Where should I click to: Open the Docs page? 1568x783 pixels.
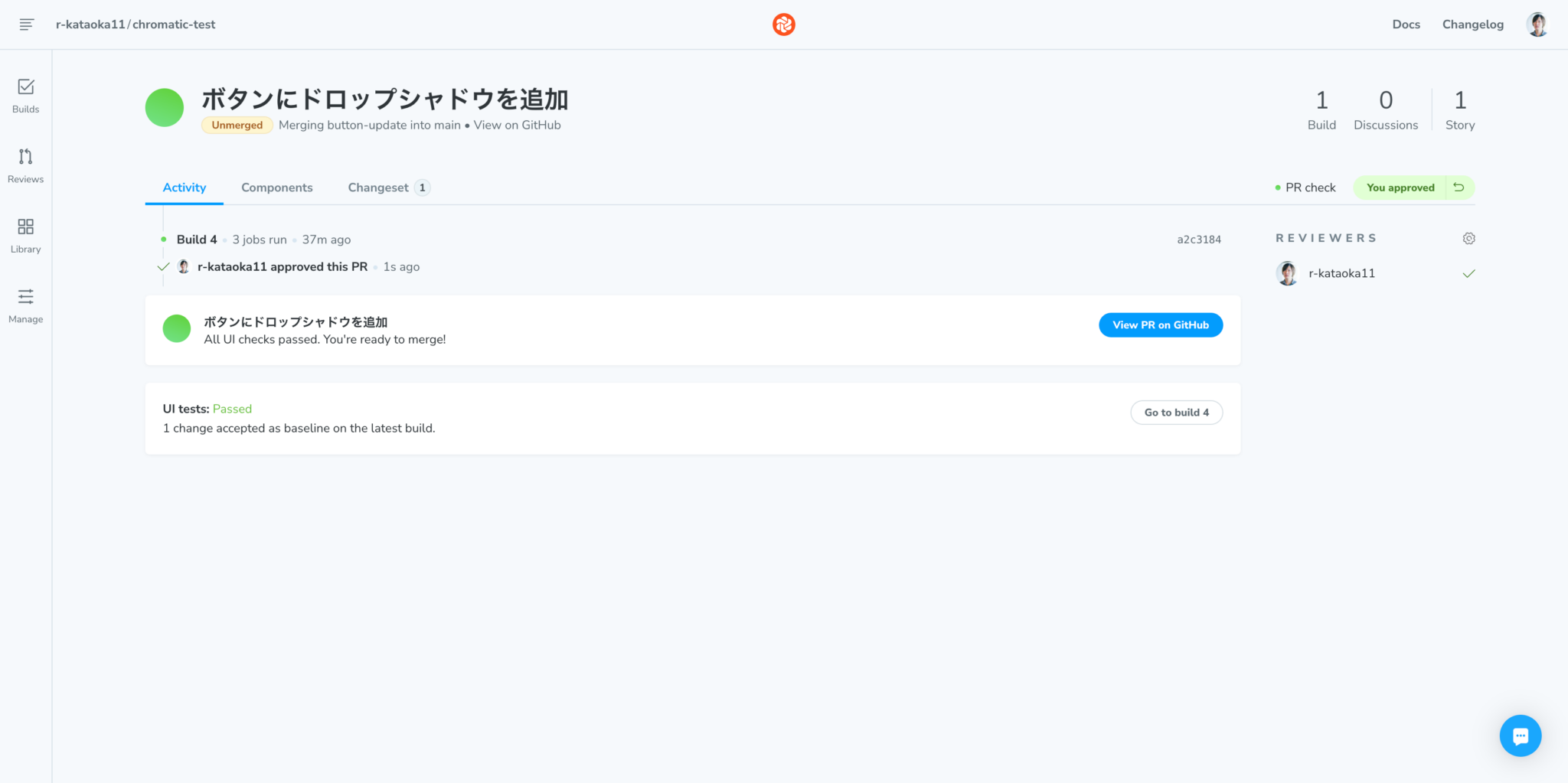1406,24
